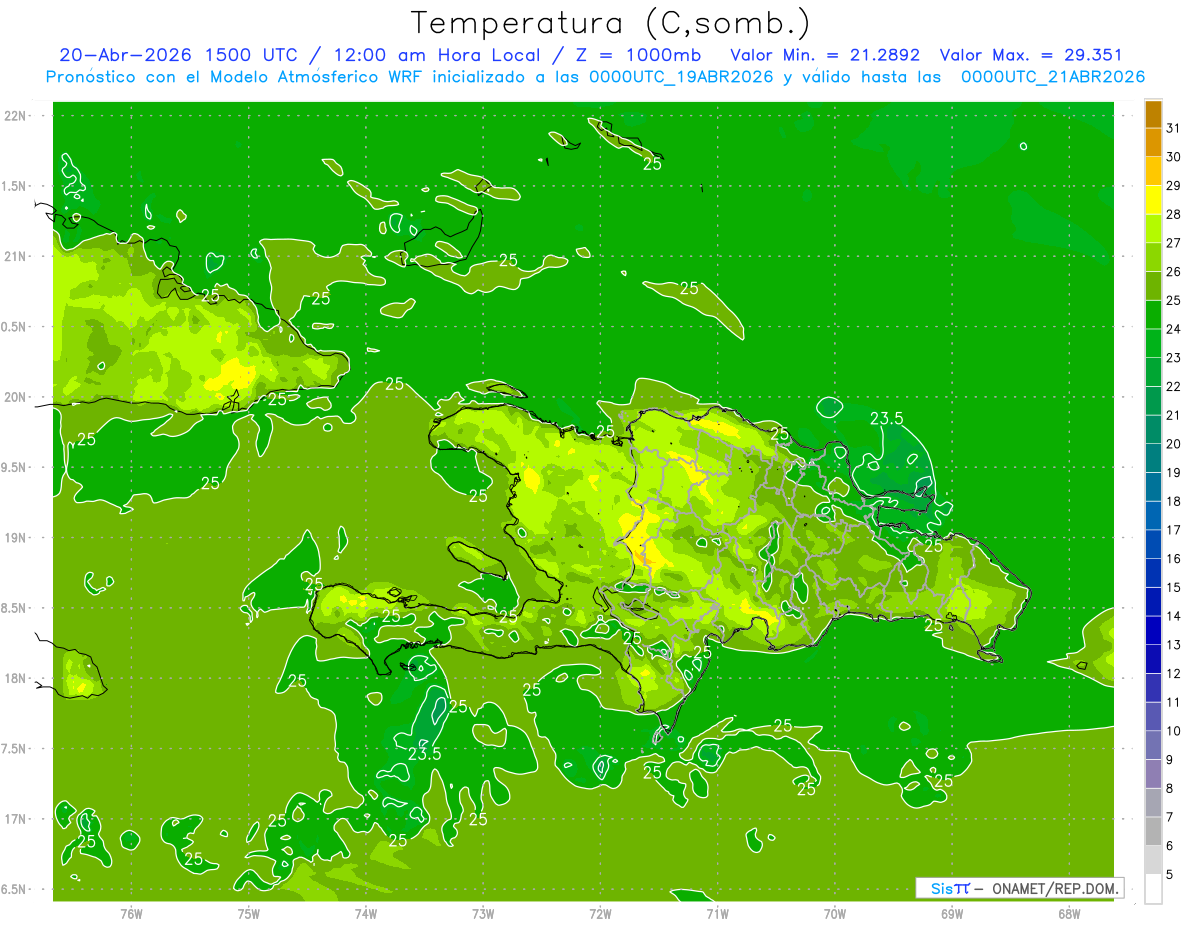This screenshot has height=927, width=1200.
Task: Click the SisTT ONAMET/REP.DOM. logo box
Action: 1019,888
